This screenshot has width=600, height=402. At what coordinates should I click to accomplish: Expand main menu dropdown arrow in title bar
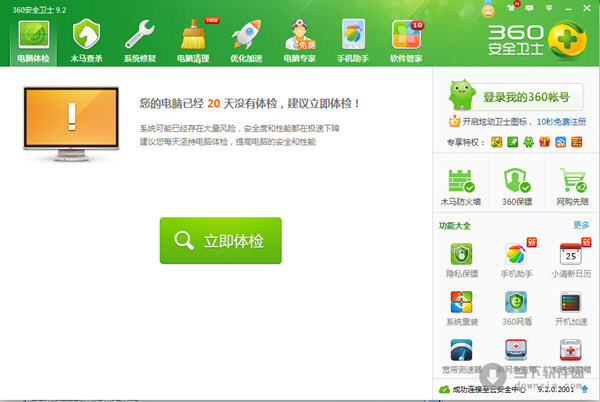point(549,8)
